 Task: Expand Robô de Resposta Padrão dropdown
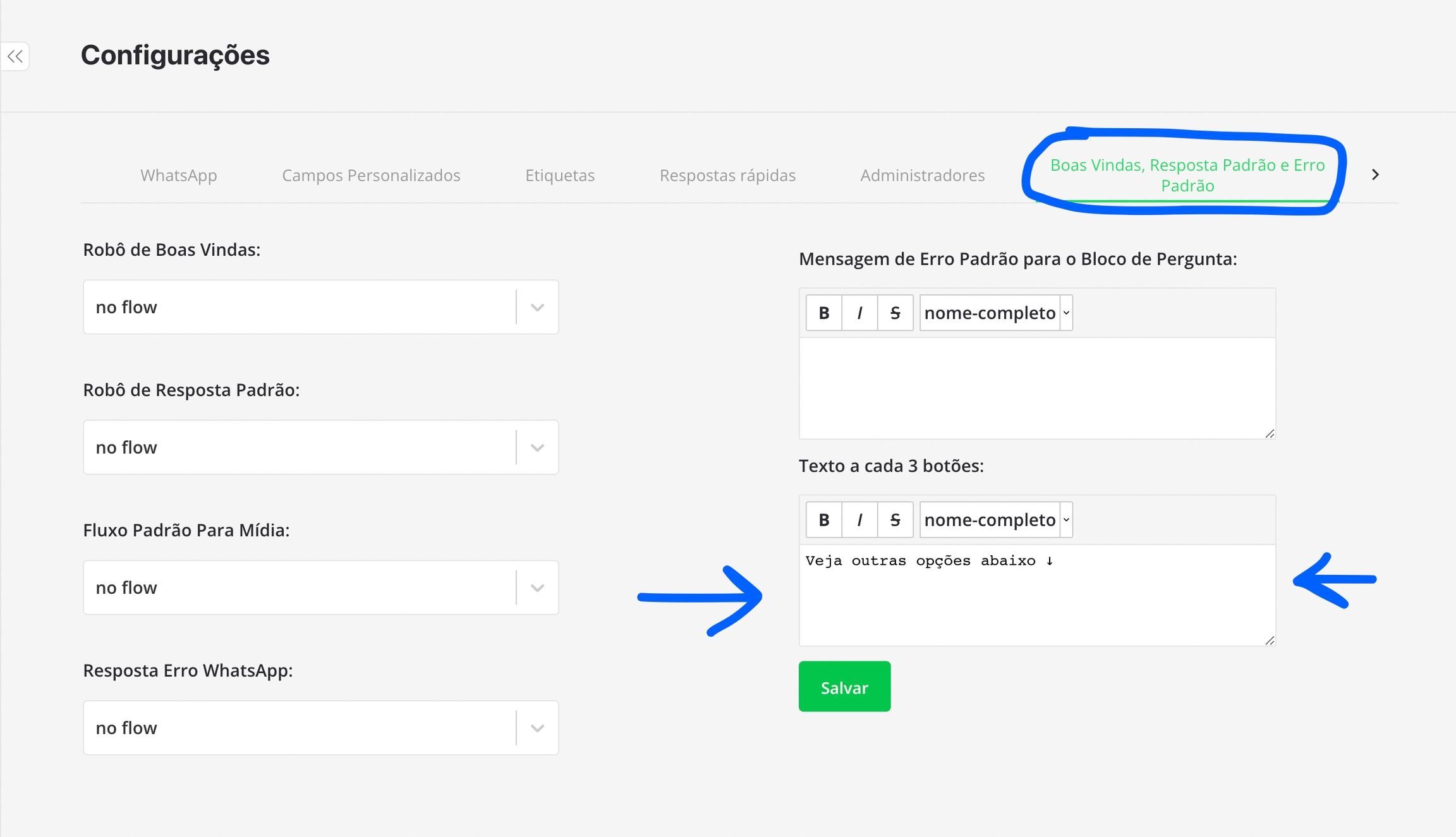pyautogui.click(x=320, y=447)
